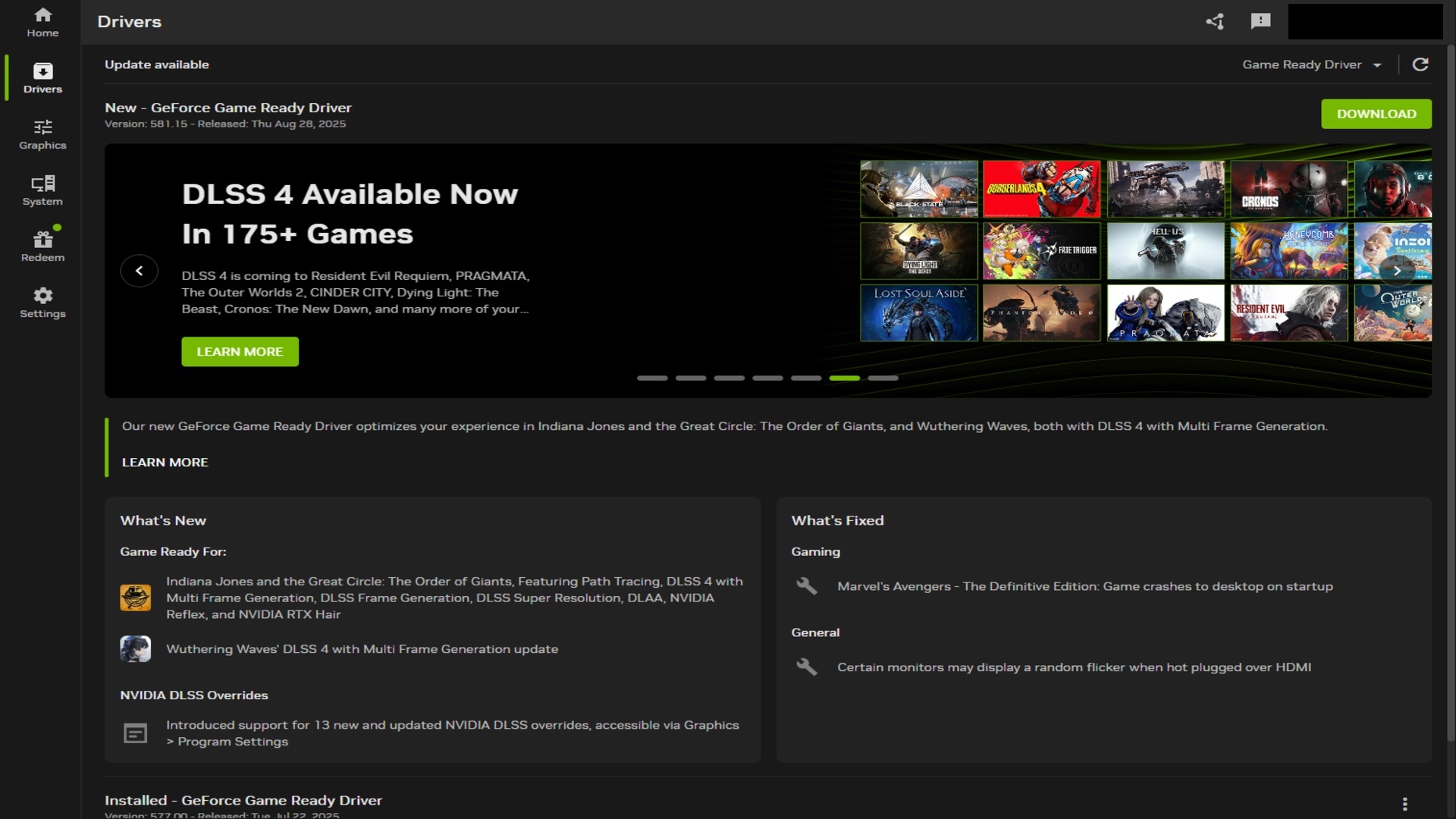Click 'Wuthering Waves' DLSS 4' update text
The width and height of the screenshot is (1456, 819).
coord(362,649)
